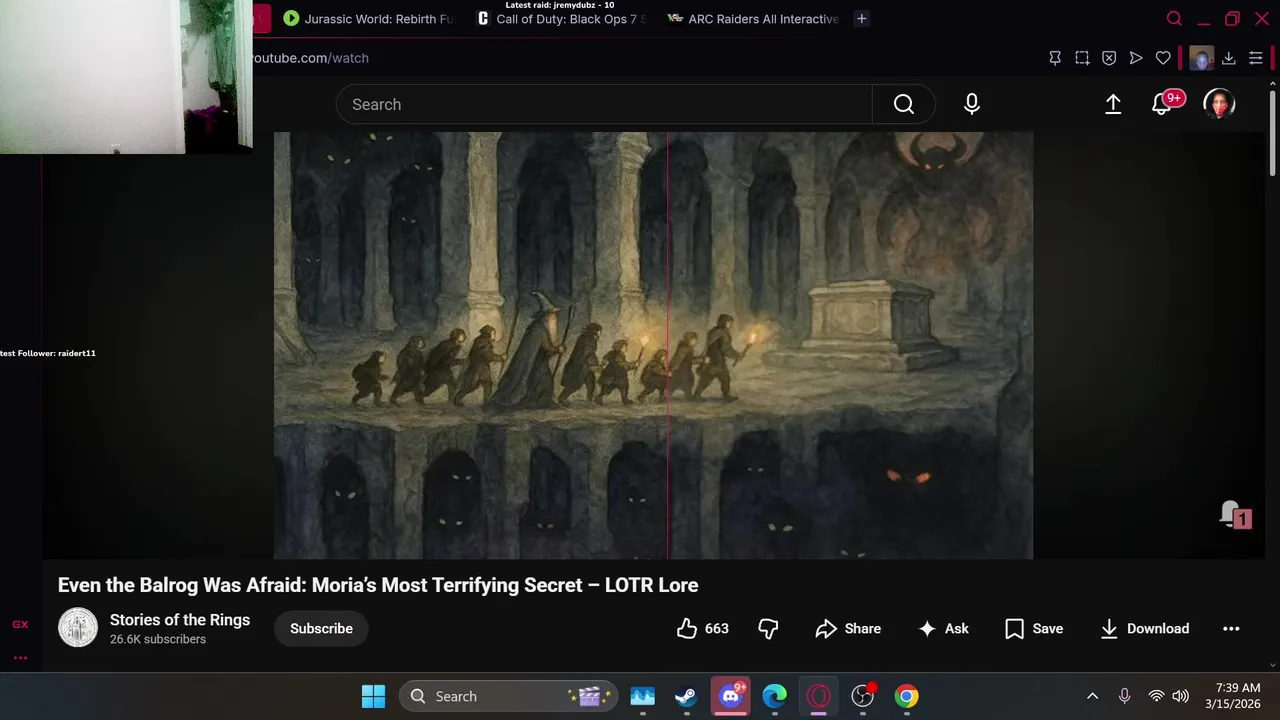Viewport: 1280px width, 720px height.
Task: Open Google Chrome from taskbar
Action: pos(906,696)
